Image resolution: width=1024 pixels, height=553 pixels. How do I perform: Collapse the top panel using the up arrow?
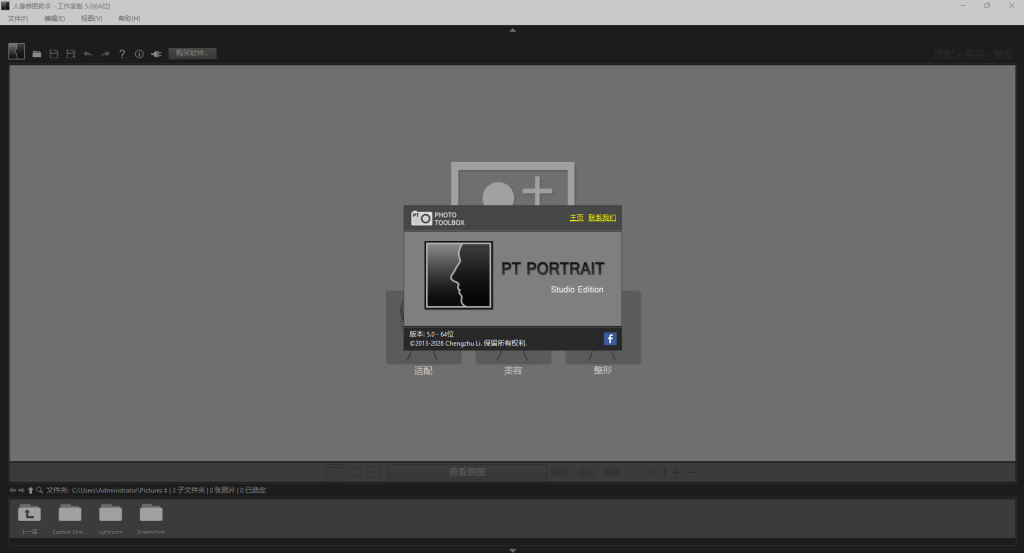[x=513, y=30]
